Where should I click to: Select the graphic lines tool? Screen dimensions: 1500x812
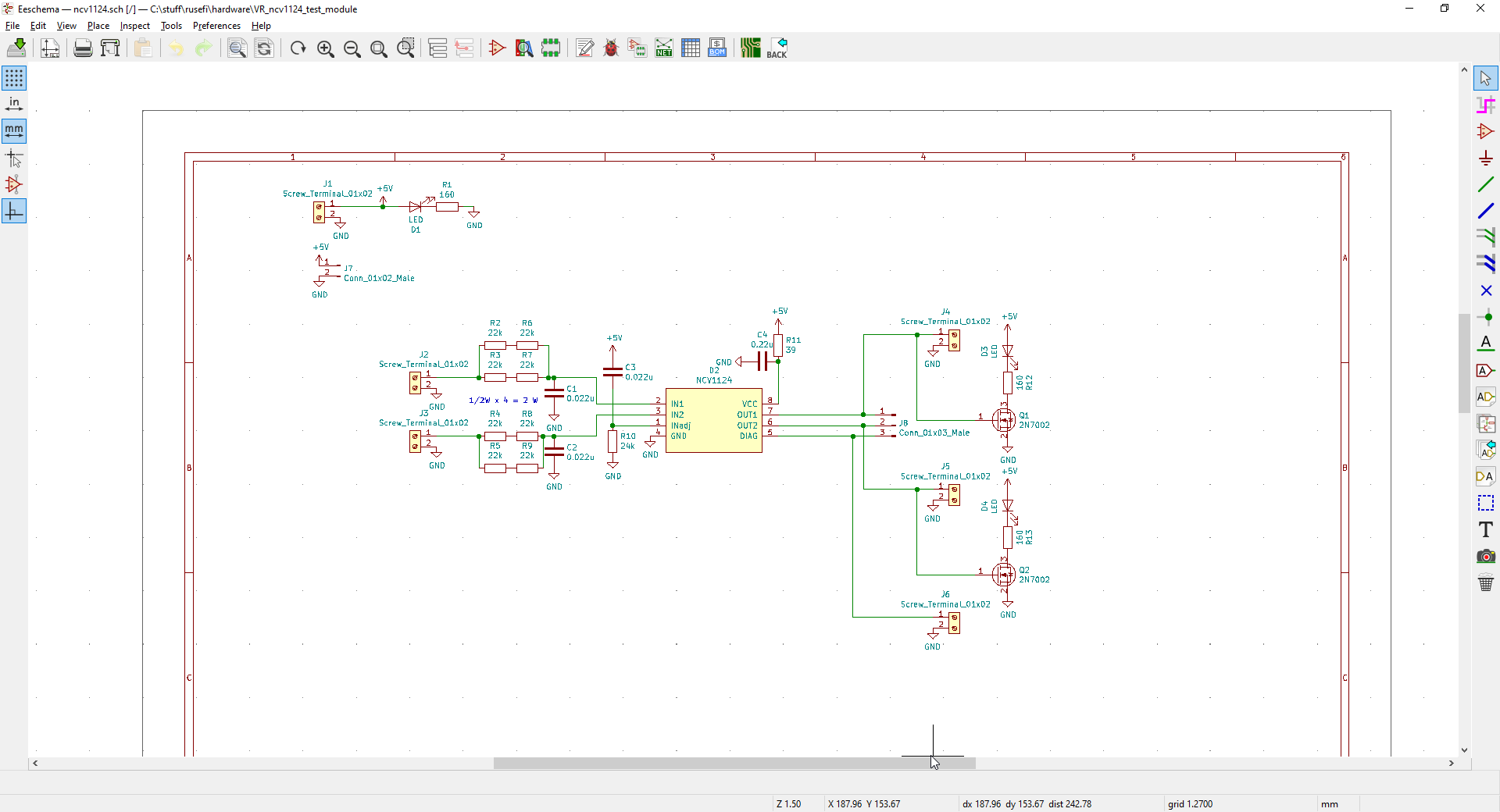coord(1486,503)
